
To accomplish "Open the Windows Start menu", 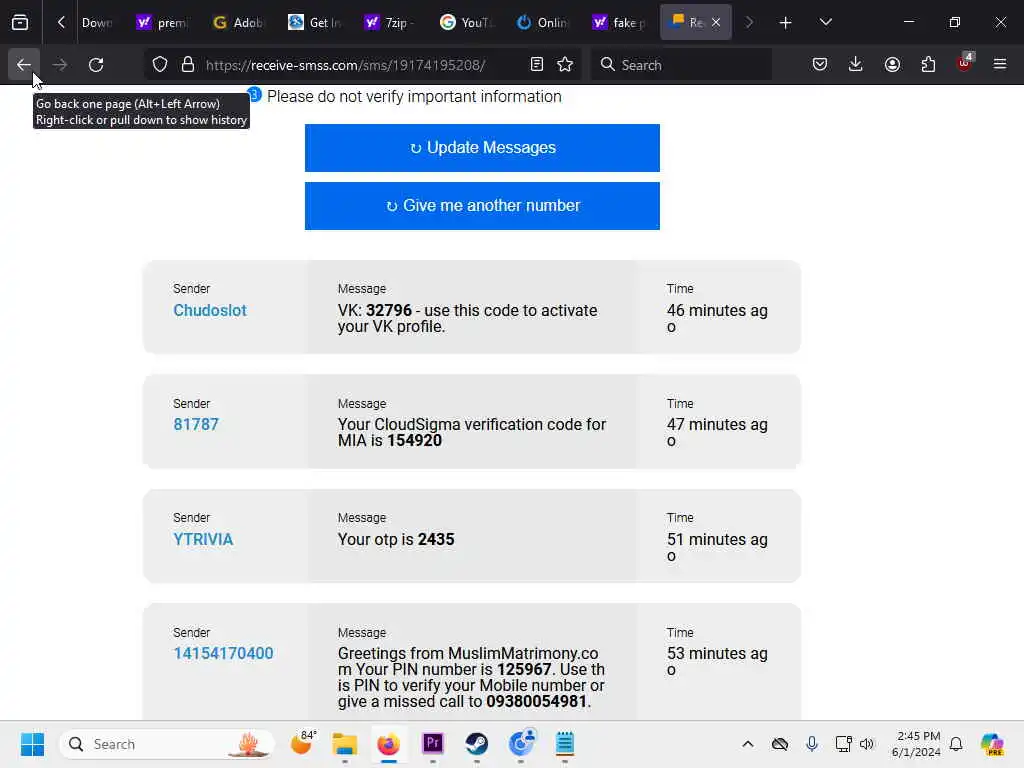I will pos(32,744).
